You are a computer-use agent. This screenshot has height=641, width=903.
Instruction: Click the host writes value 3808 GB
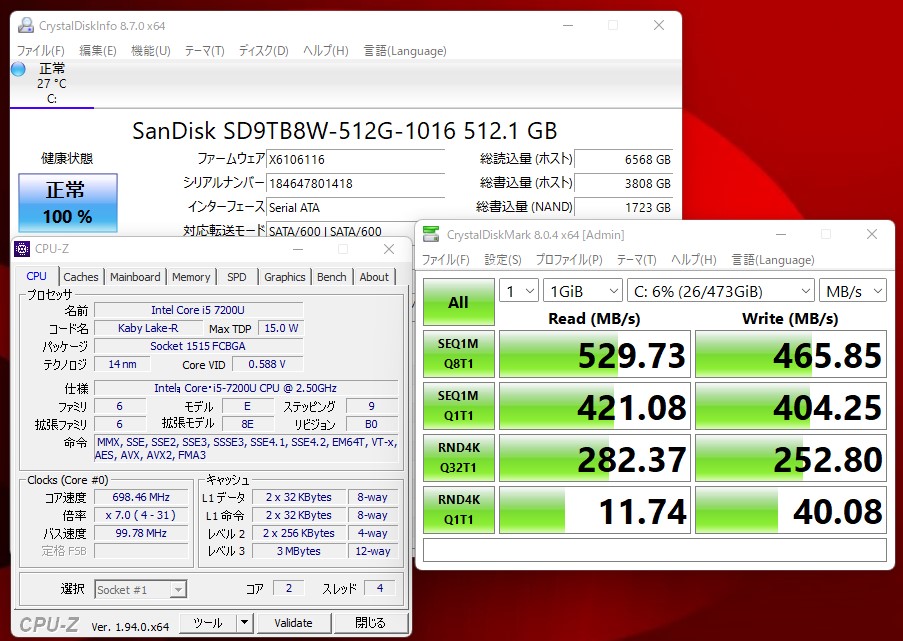pos(624,184)
